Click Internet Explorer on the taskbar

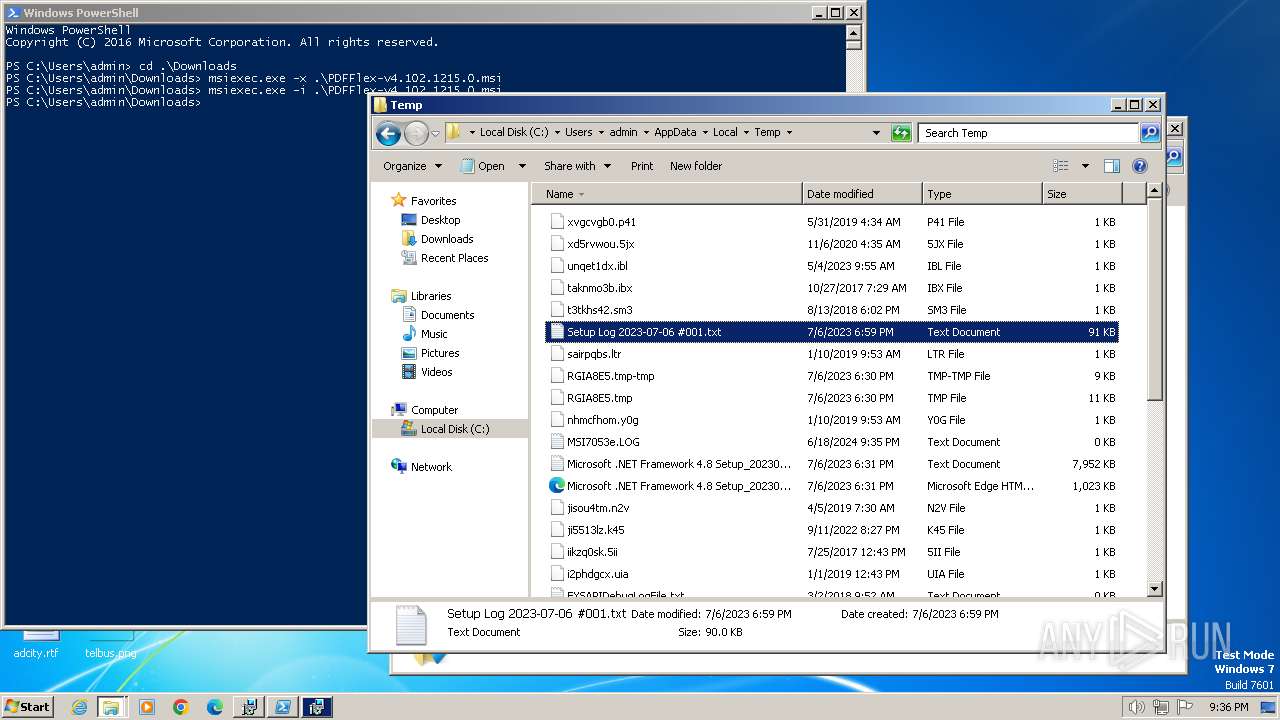[79, 707]
